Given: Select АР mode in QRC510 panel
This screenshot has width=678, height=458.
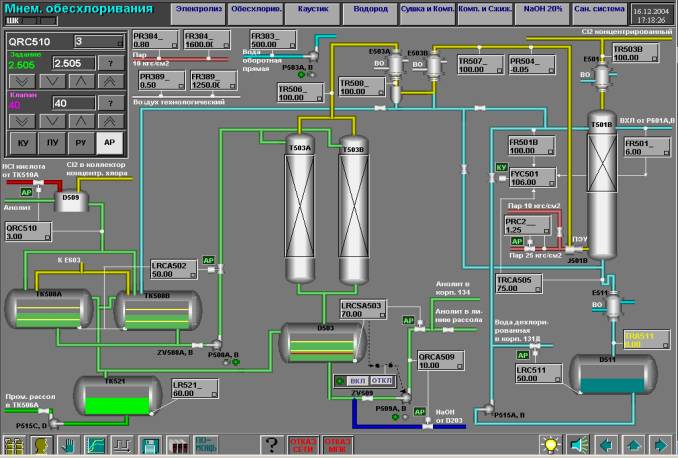Looking at the screenshot, I should tap(107, 144).
